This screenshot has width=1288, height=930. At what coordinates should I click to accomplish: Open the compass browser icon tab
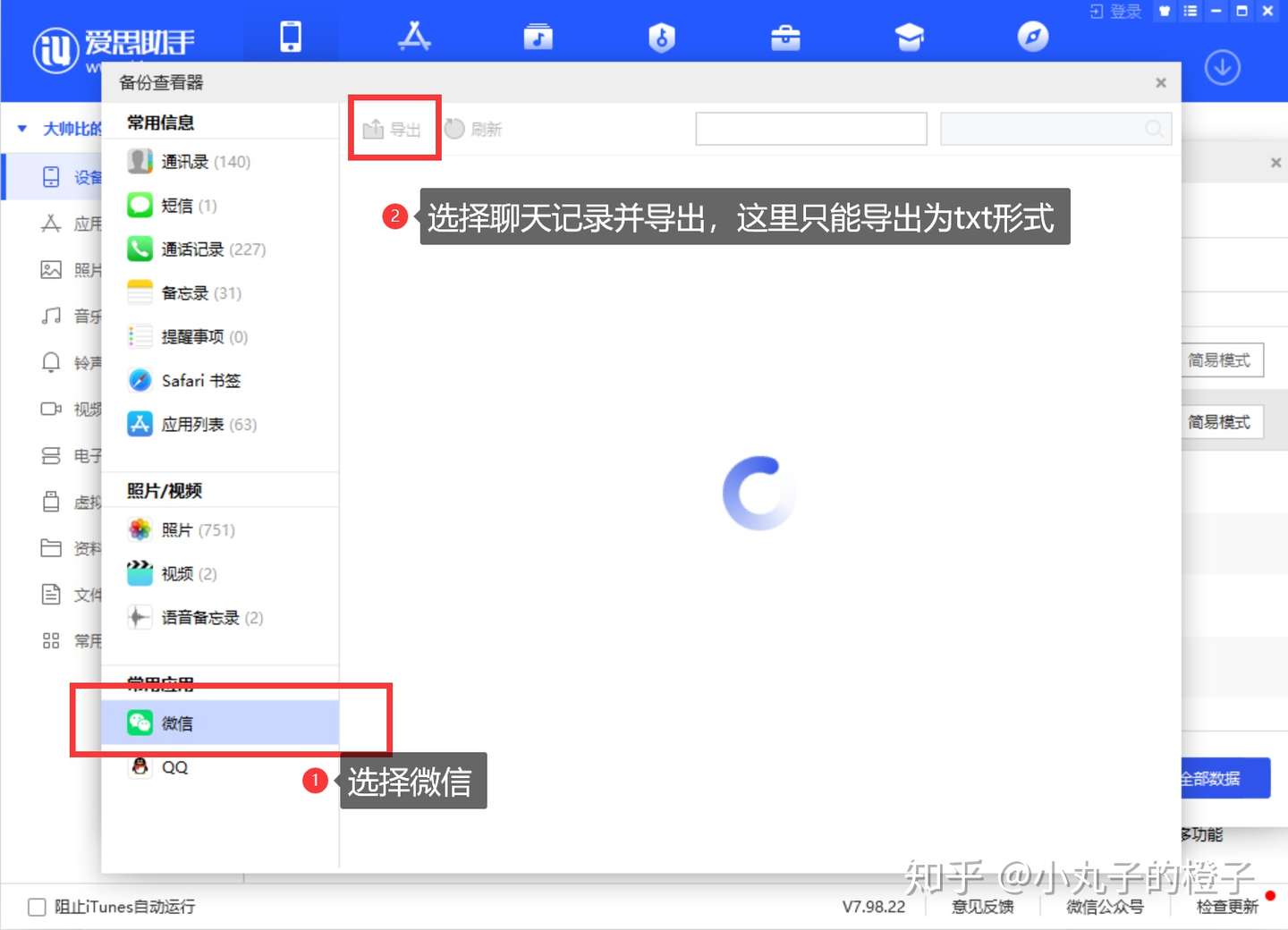[x=1033, y=37]
